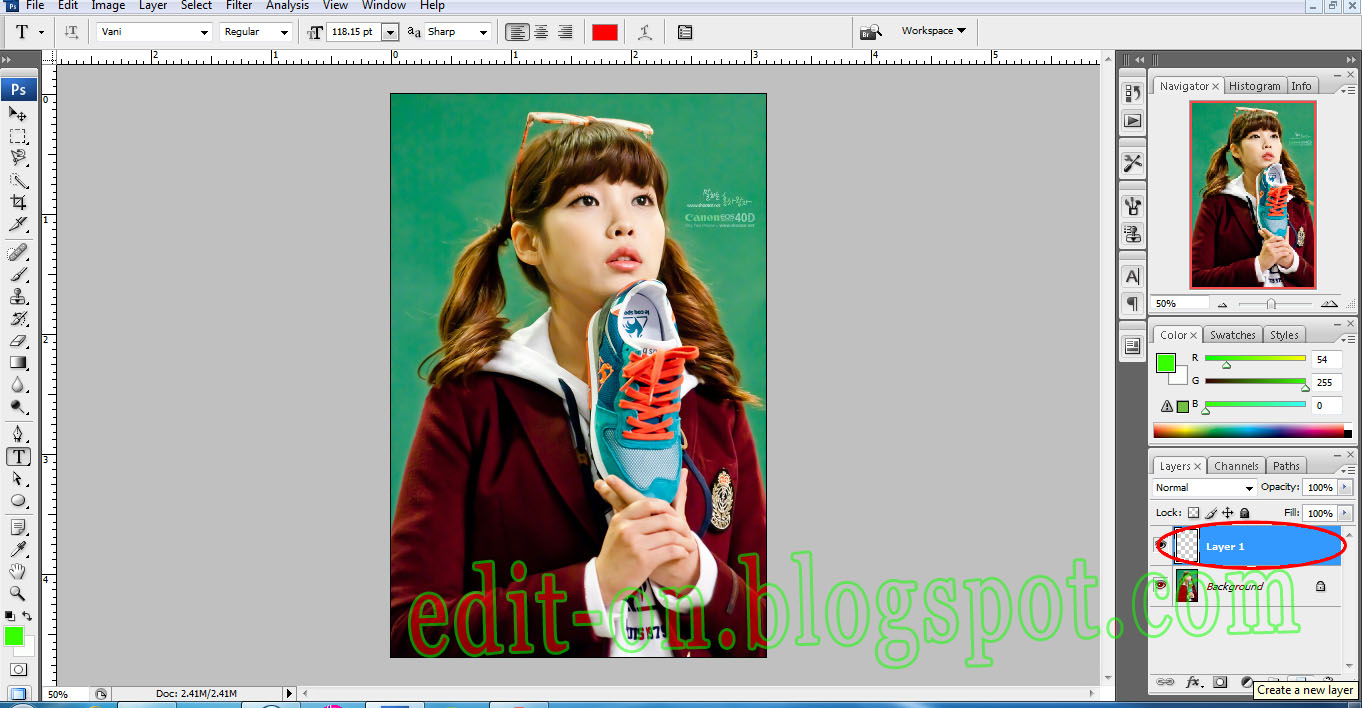Switch to the Channels tab
The height and width of the screenshot is (708, 1362).
pyautogui.click(x=1236, y=465)
